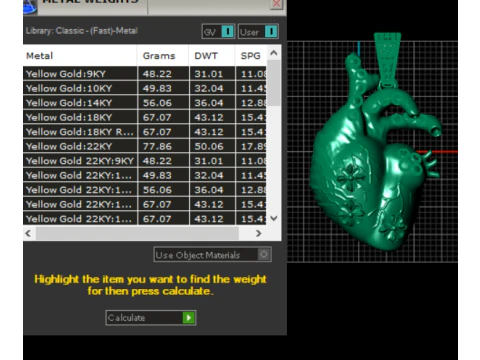The image size is (480, 360).
Task: Click the pendant bail at the top of the heart
Action: coord(387,59)
